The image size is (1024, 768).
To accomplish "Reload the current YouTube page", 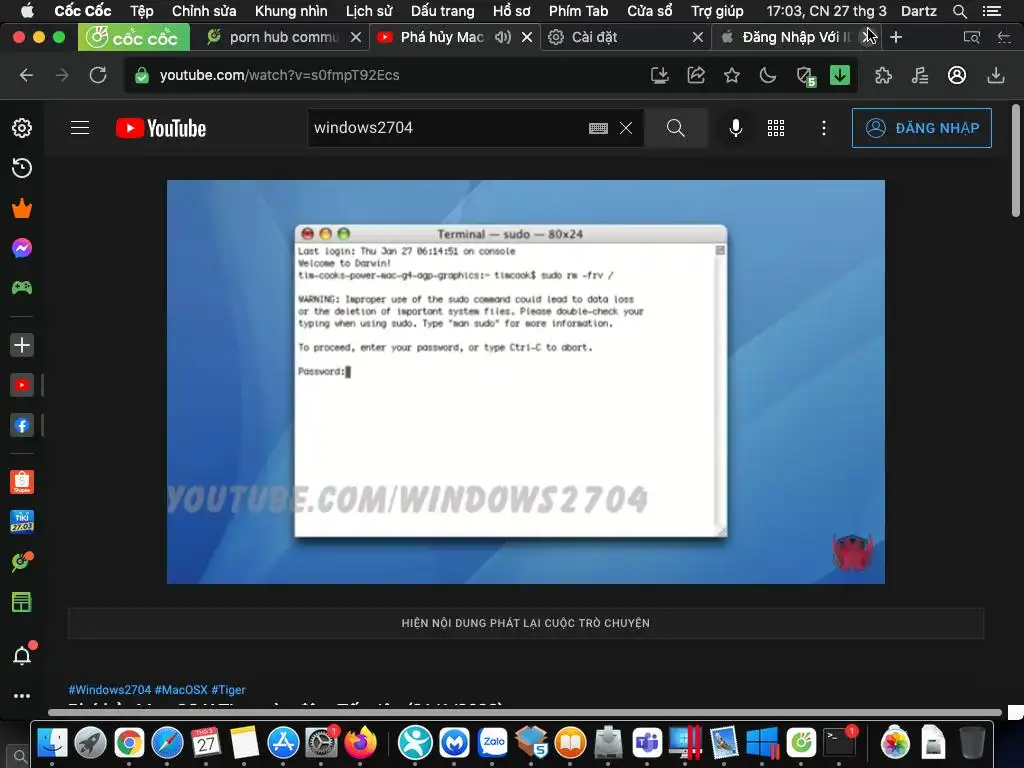I will tap(98, 75).
